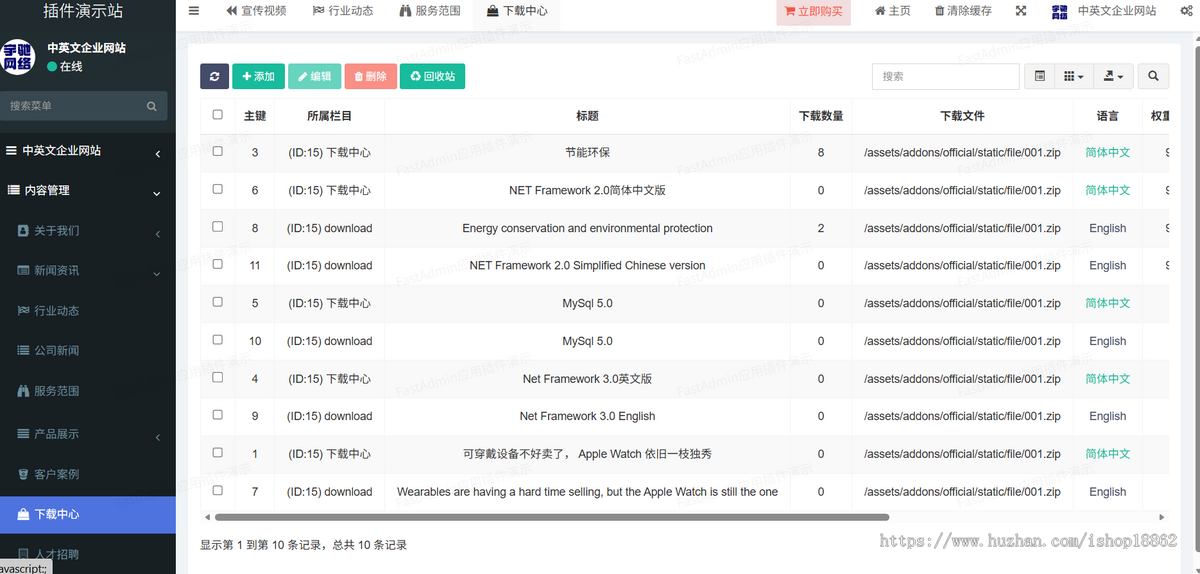The image size is (1200, 574).
Task: Open the columns visibility dropdown
Action: point(1072,76)
